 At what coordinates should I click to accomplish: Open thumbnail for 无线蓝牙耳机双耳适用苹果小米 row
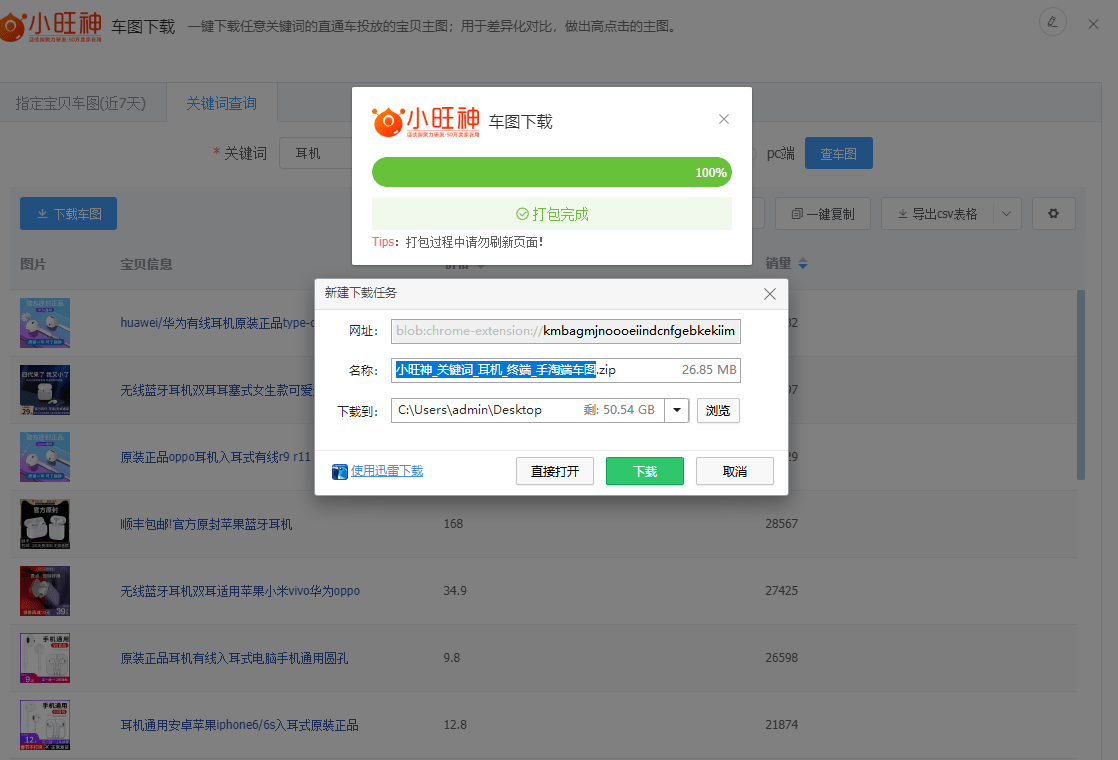coord(45,591)
